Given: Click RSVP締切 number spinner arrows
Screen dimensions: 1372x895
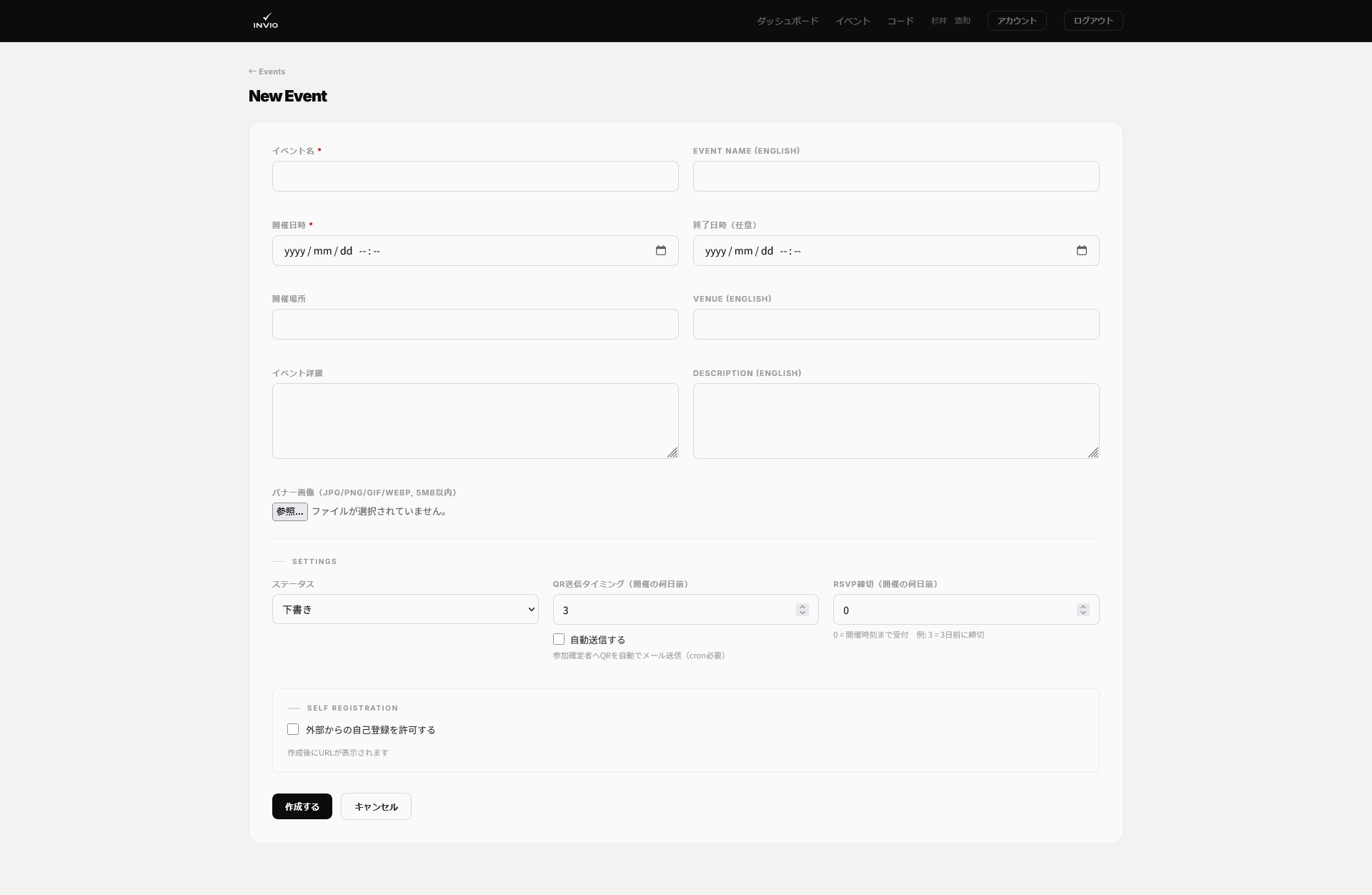Looking at the screenshot, I should point(1083,610).
